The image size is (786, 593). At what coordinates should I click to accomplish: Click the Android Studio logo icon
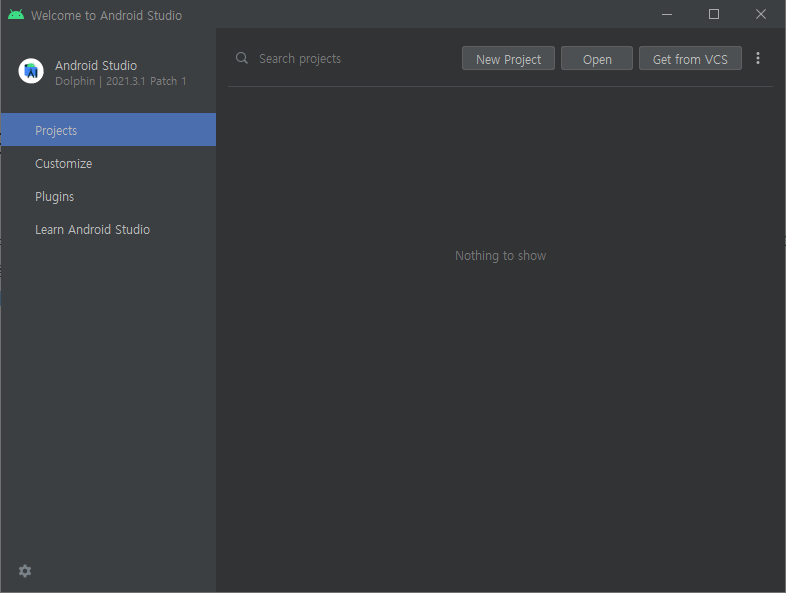pos(31,71)
